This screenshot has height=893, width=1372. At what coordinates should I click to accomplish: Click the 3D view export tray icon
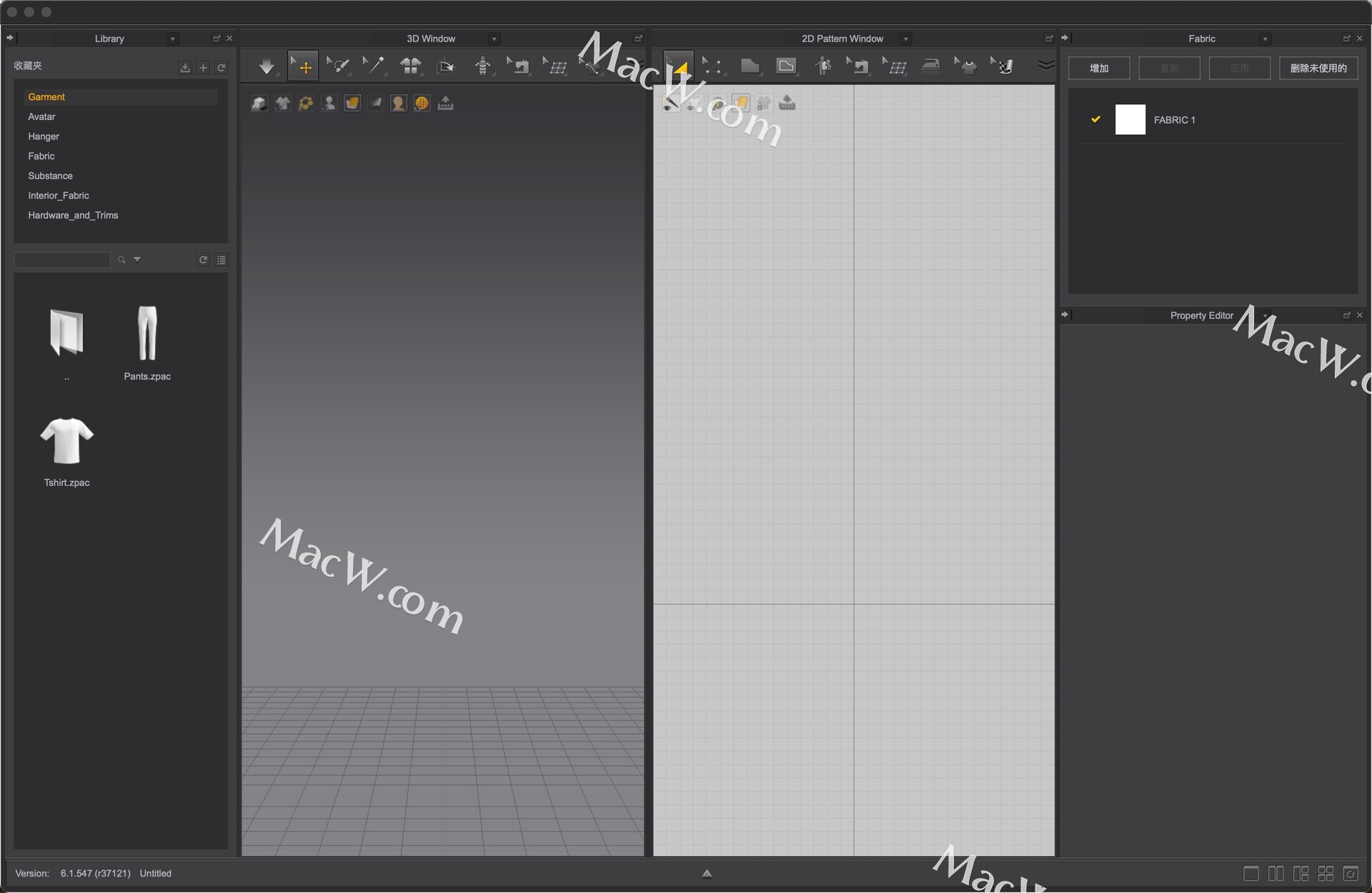445,104
